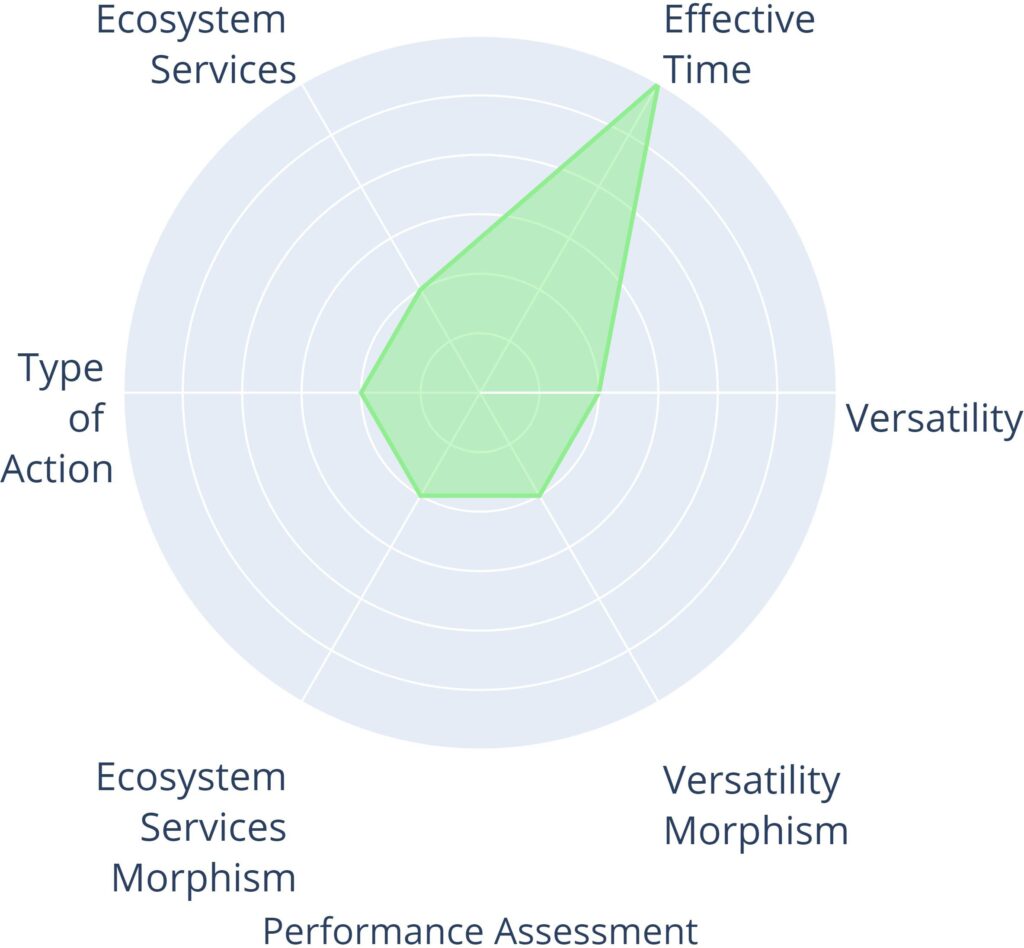Viewport: 1024px width, 948px height.
Task: Click outer end of Ecosystem Services Morphism axis line
Action: pos(303,699)
